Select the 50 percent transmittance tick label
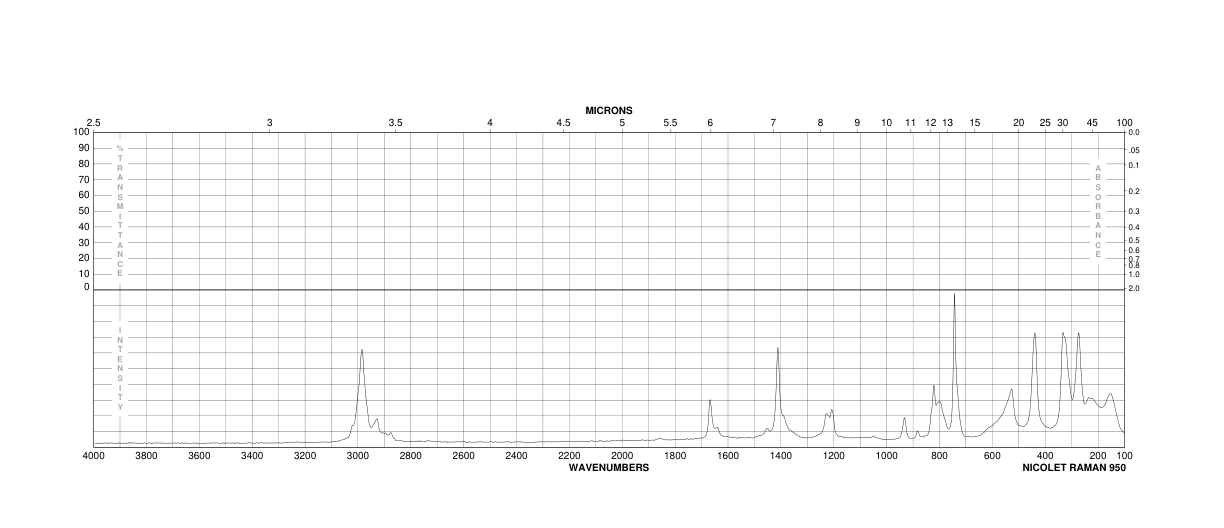The width and height of the screenshot is (1224, 528). (82, 211)
